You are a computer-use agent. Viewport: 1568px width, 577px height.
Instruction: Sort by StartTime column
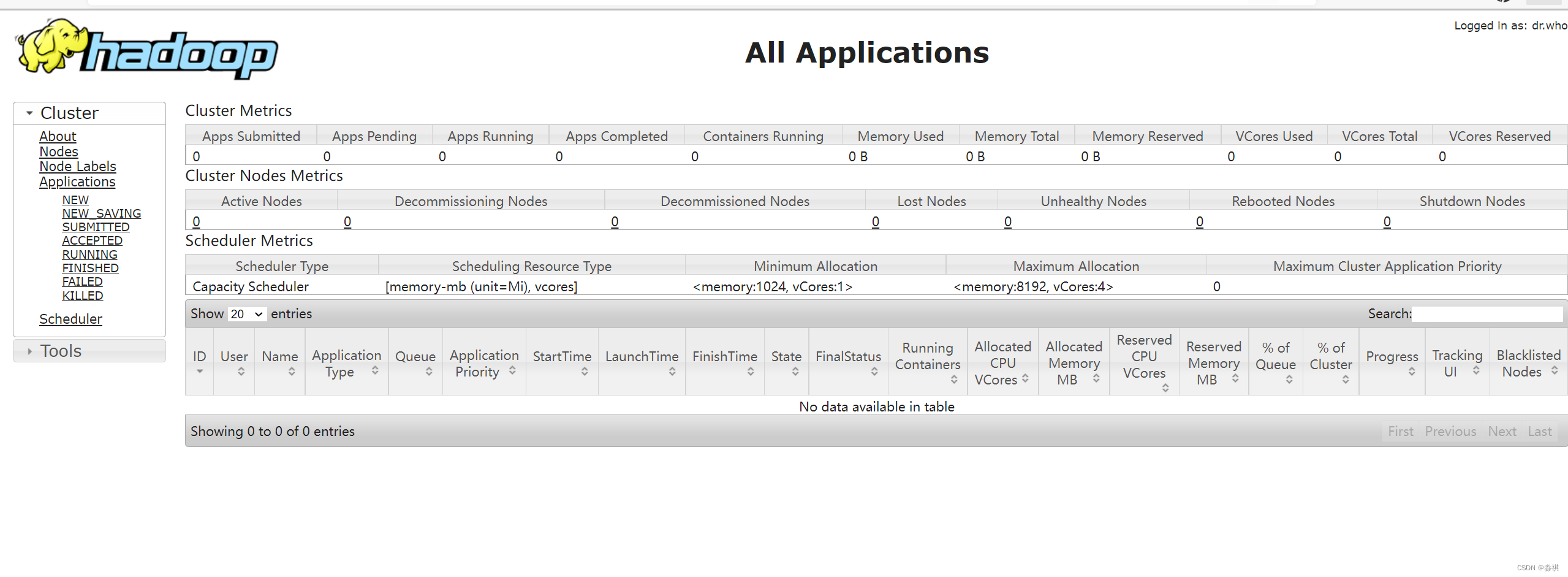click(x=562, y=362)
